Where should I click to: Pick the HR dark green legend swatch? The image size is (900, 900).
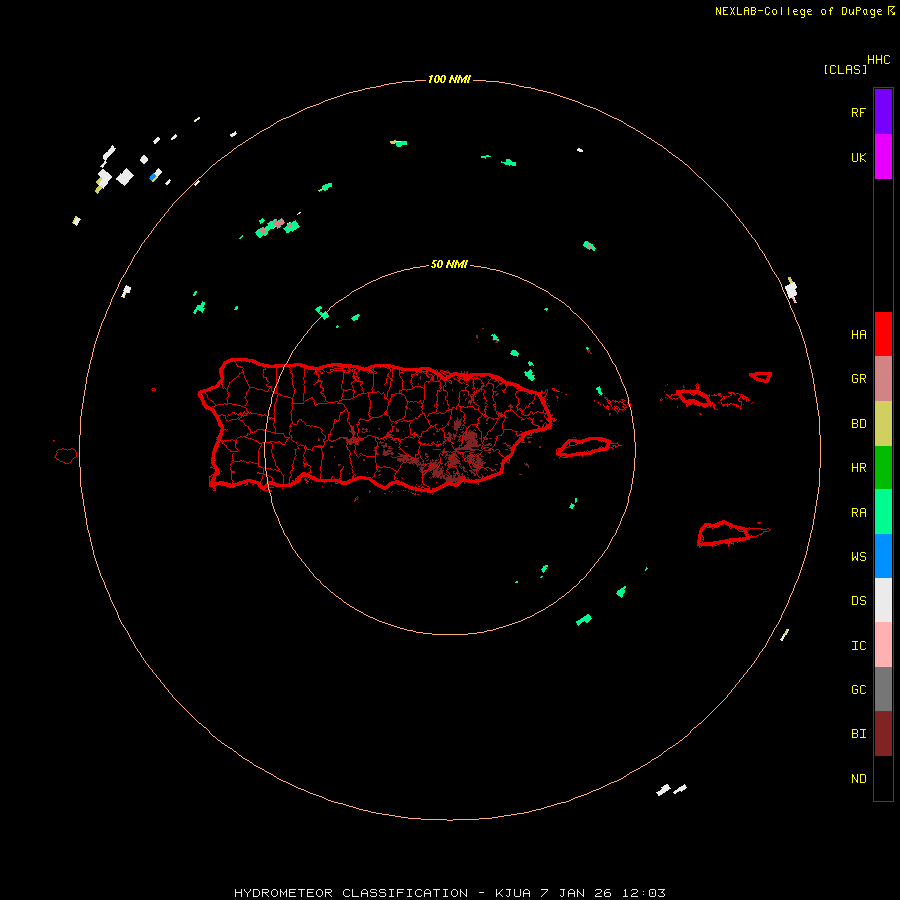[x=883, y=468]
